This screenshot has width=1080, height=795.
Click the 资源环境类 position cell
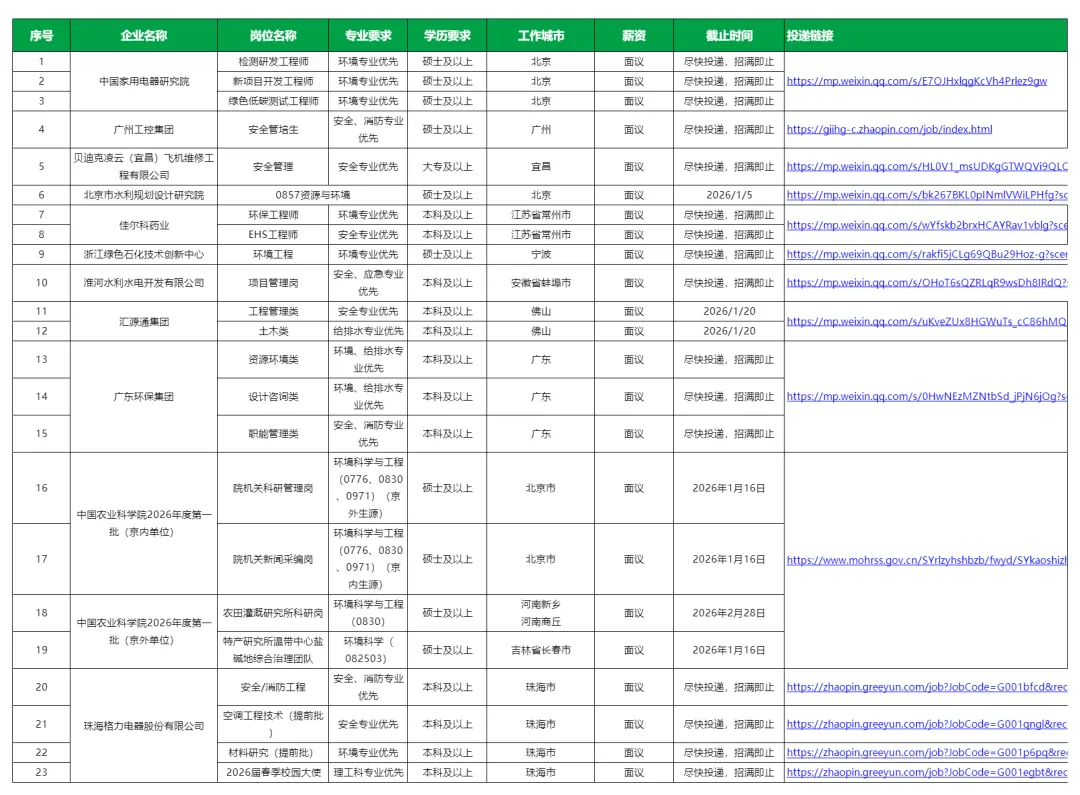click(273, 360)
